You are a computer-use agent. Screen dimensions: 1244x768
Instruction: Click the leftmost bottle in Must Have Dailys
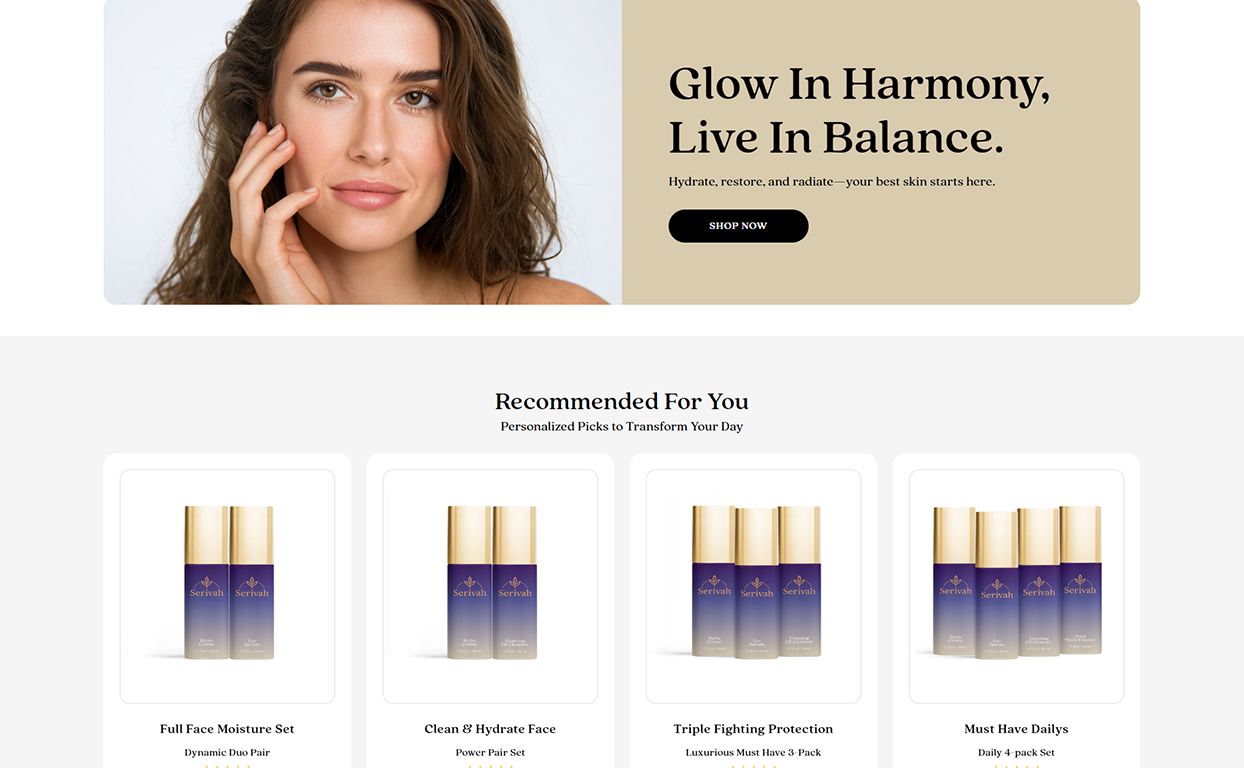point(954,581)
